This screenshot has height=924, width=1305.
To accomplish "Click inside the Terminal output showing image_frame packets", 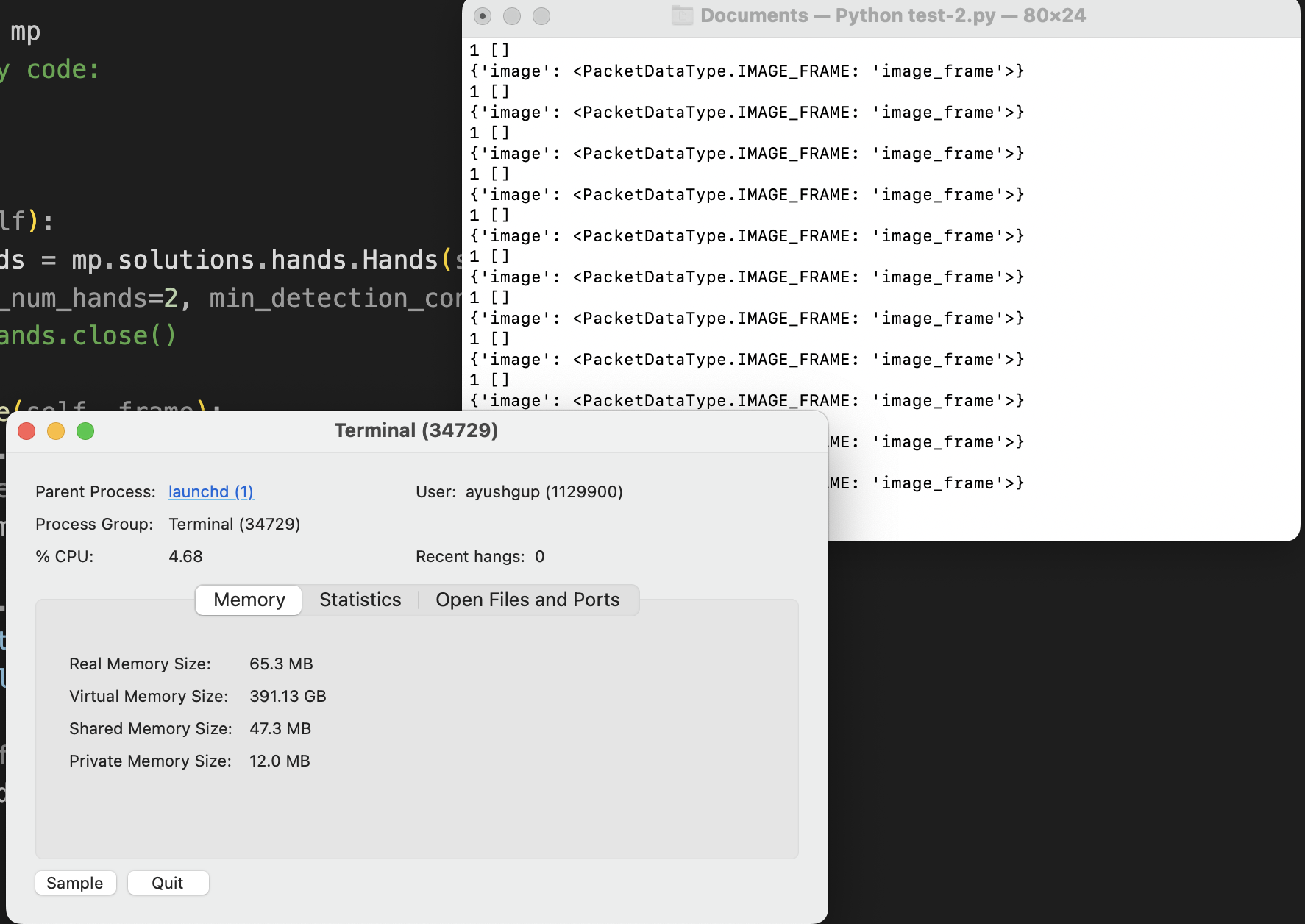I will 809,221.
